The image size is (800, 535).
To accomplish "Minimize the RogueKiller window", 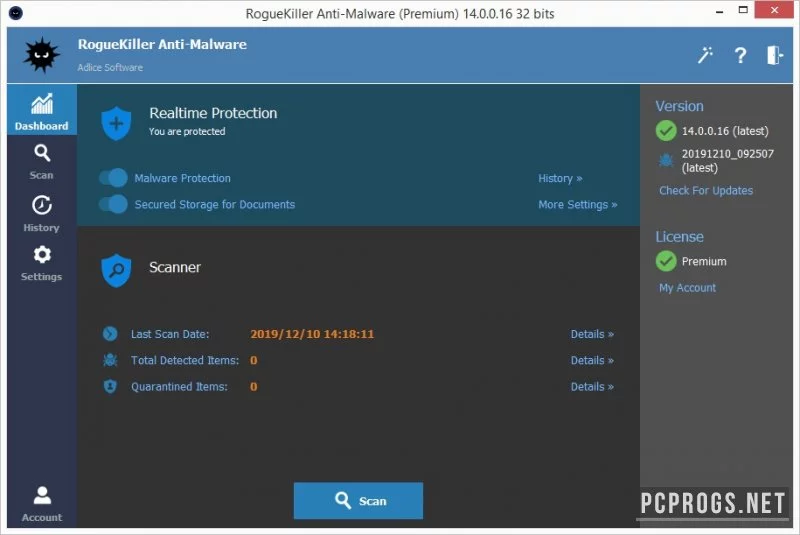I will point(719,11).
